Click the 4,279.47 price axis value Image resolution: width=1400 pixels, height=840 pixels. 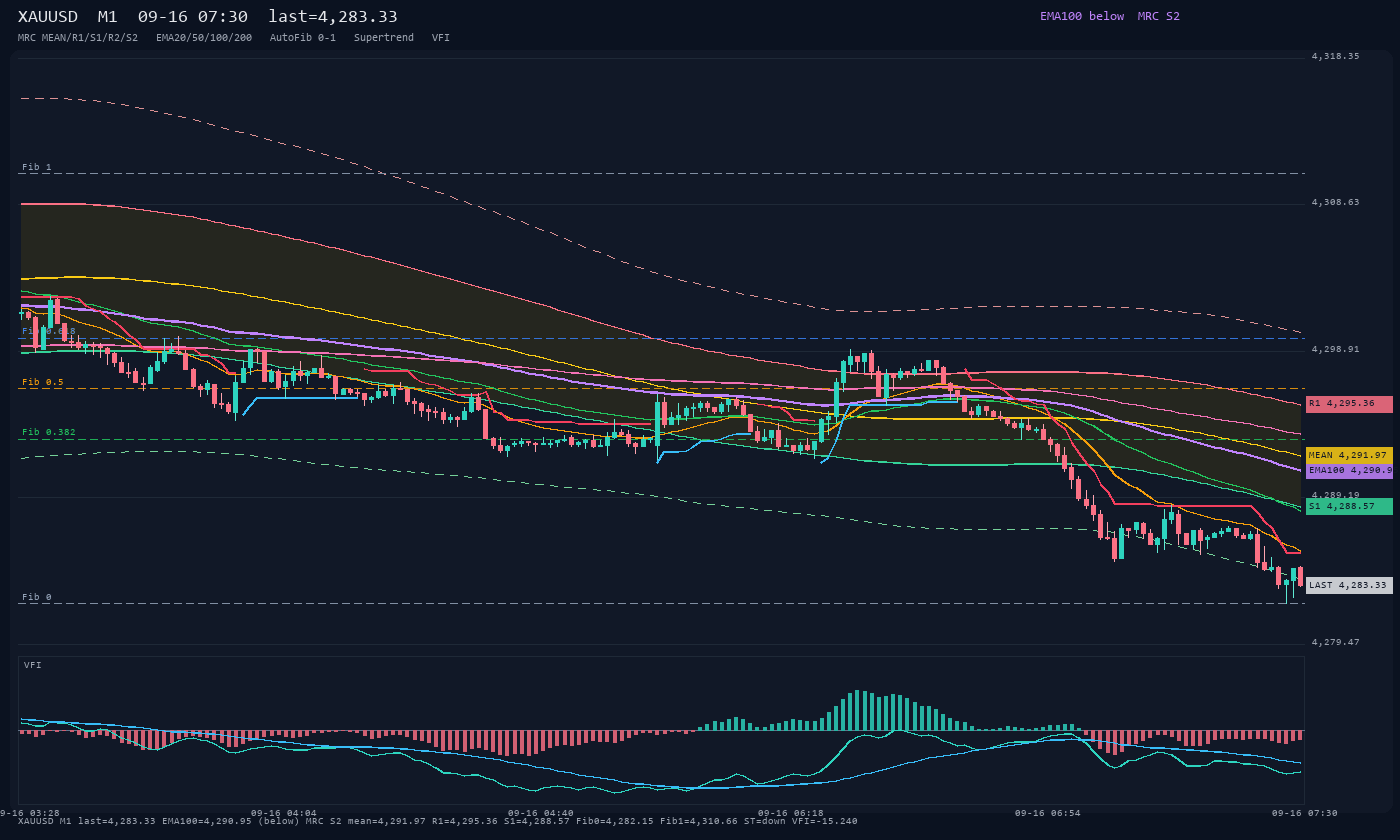pyautogui.click(x=1336, y=642)
